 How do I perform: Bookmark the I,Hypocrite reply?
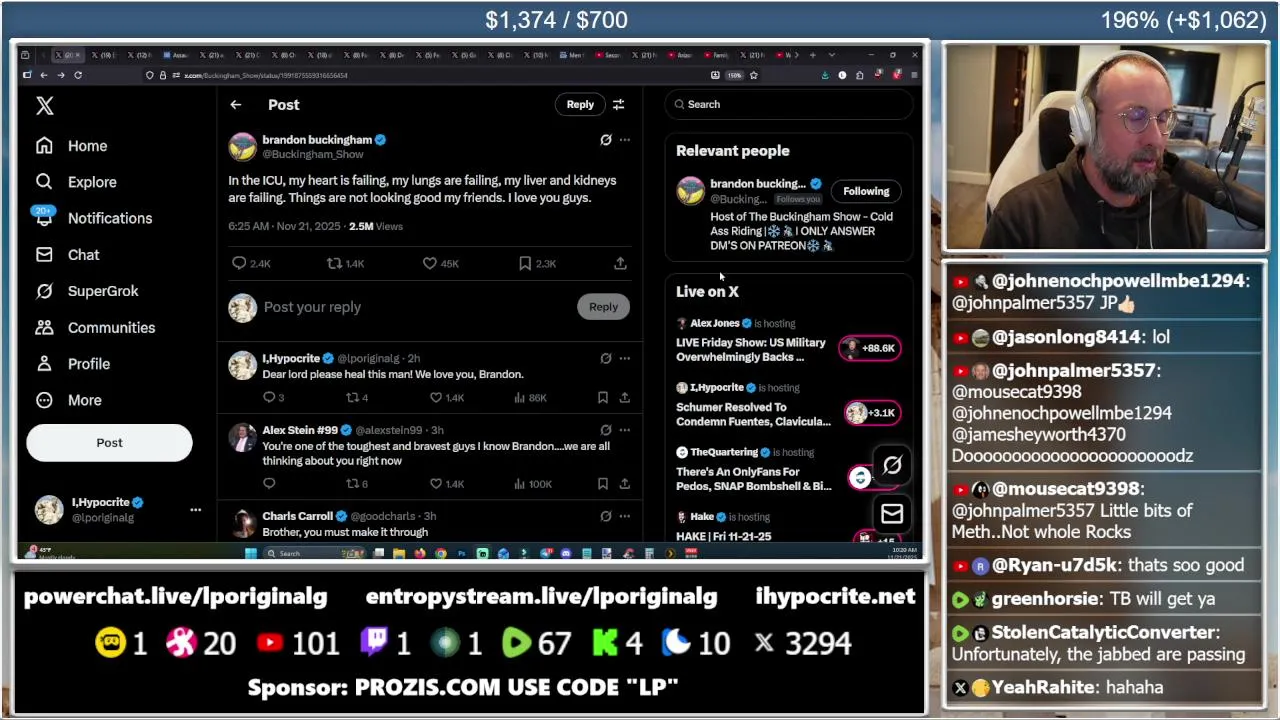coord(602,398)
